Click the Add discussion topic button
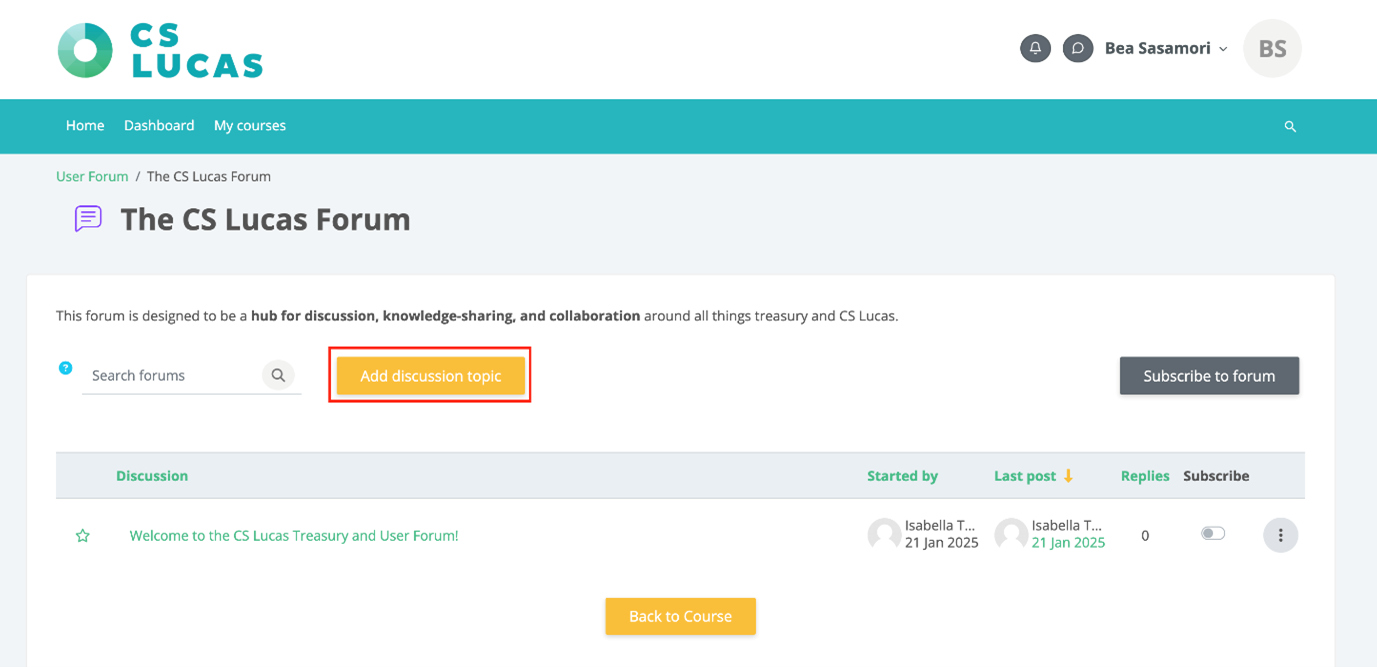The width and height of the screenshot is (1377, 667). pos(431,376)
